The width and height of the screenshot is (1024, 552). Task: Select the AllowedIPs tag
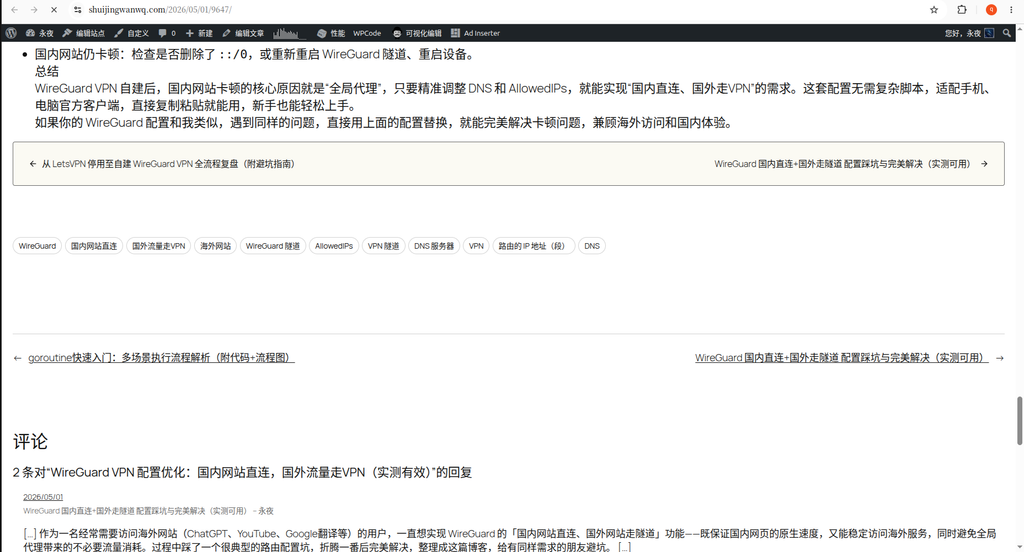click(x=334, y=246)
